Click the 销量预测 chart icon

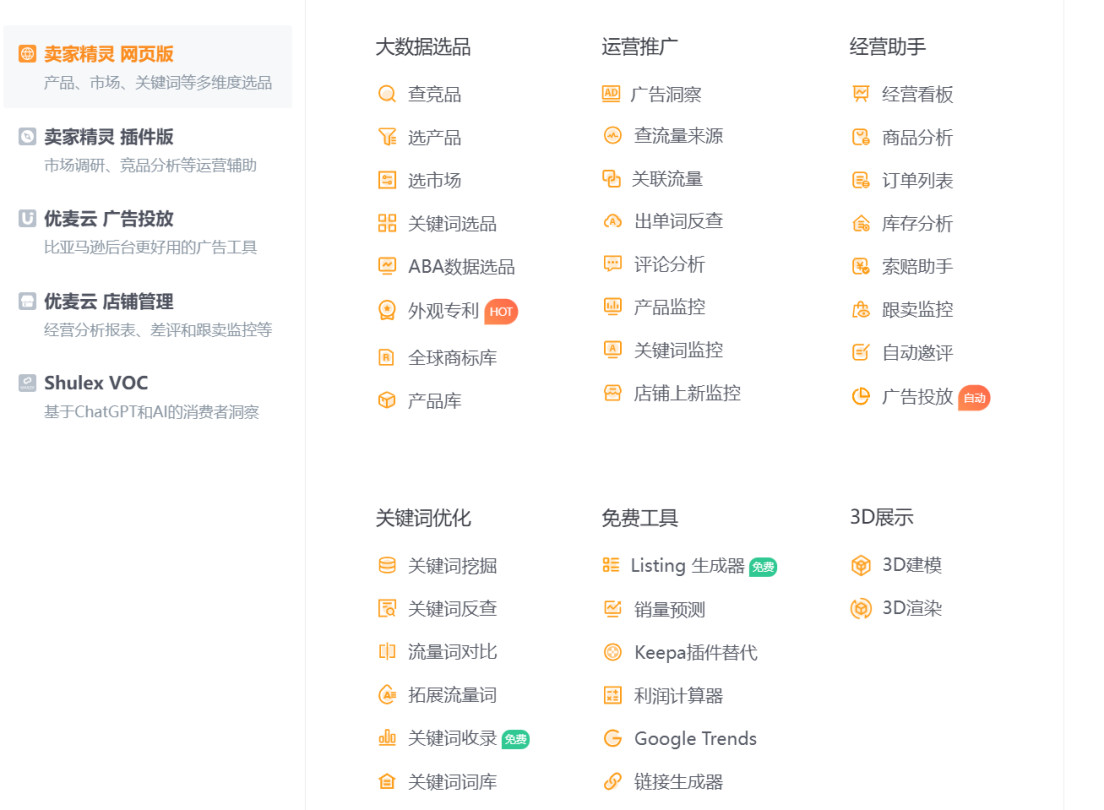click(613, 609)
